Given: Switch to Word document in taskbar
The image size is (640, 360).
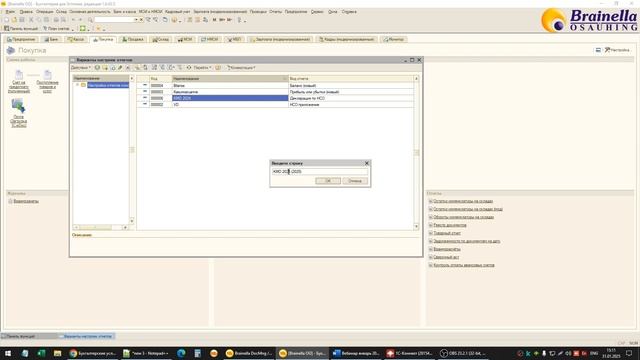Looking at the screenshot, I should pyautogui.click(x=356, y=353).
